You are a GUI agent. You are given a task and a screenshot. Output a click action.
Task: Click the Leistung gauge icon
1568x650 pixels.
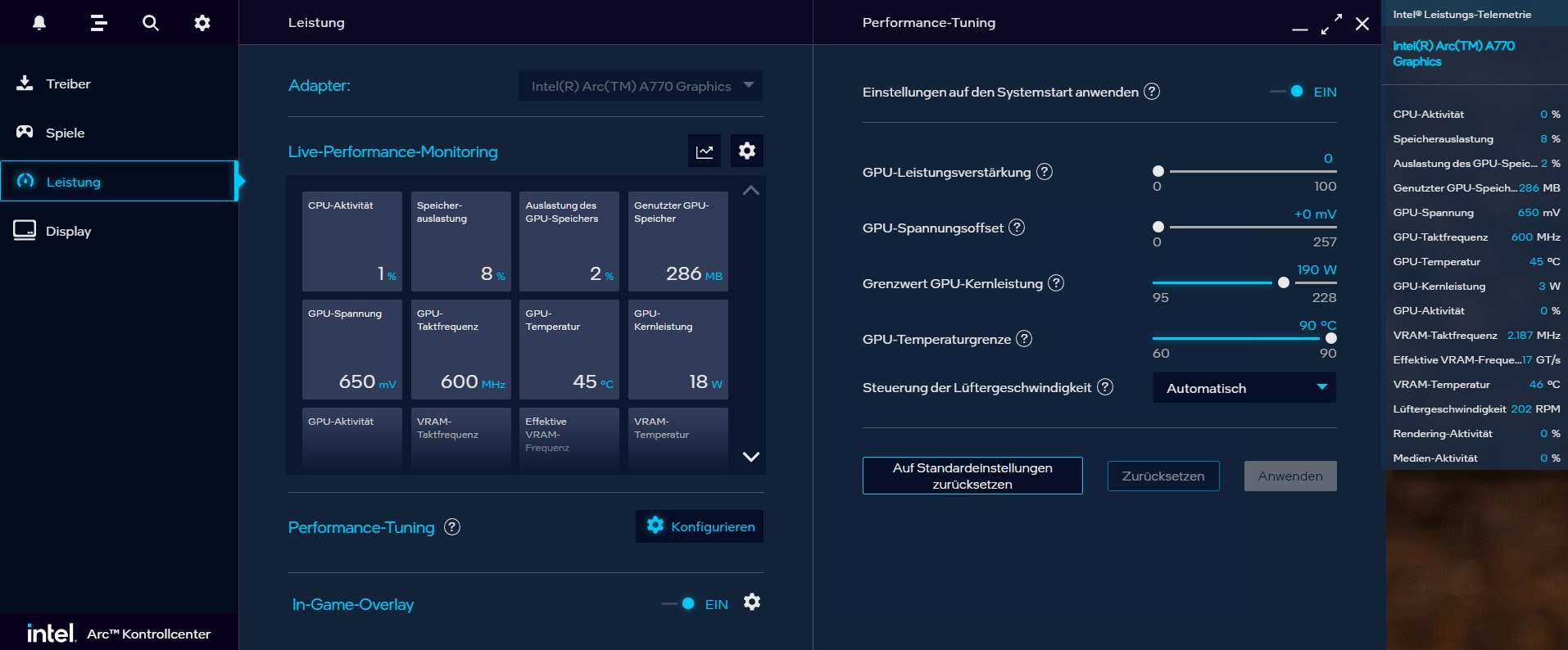coord(25,181)
